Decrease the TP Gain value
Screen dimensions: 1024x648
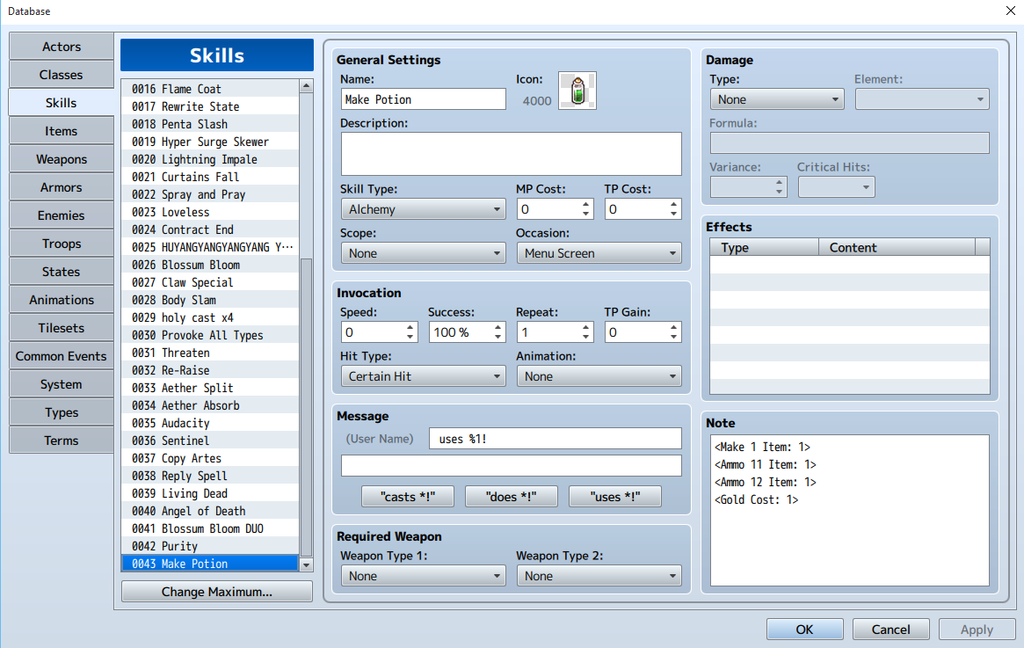(x=674, y=337)
